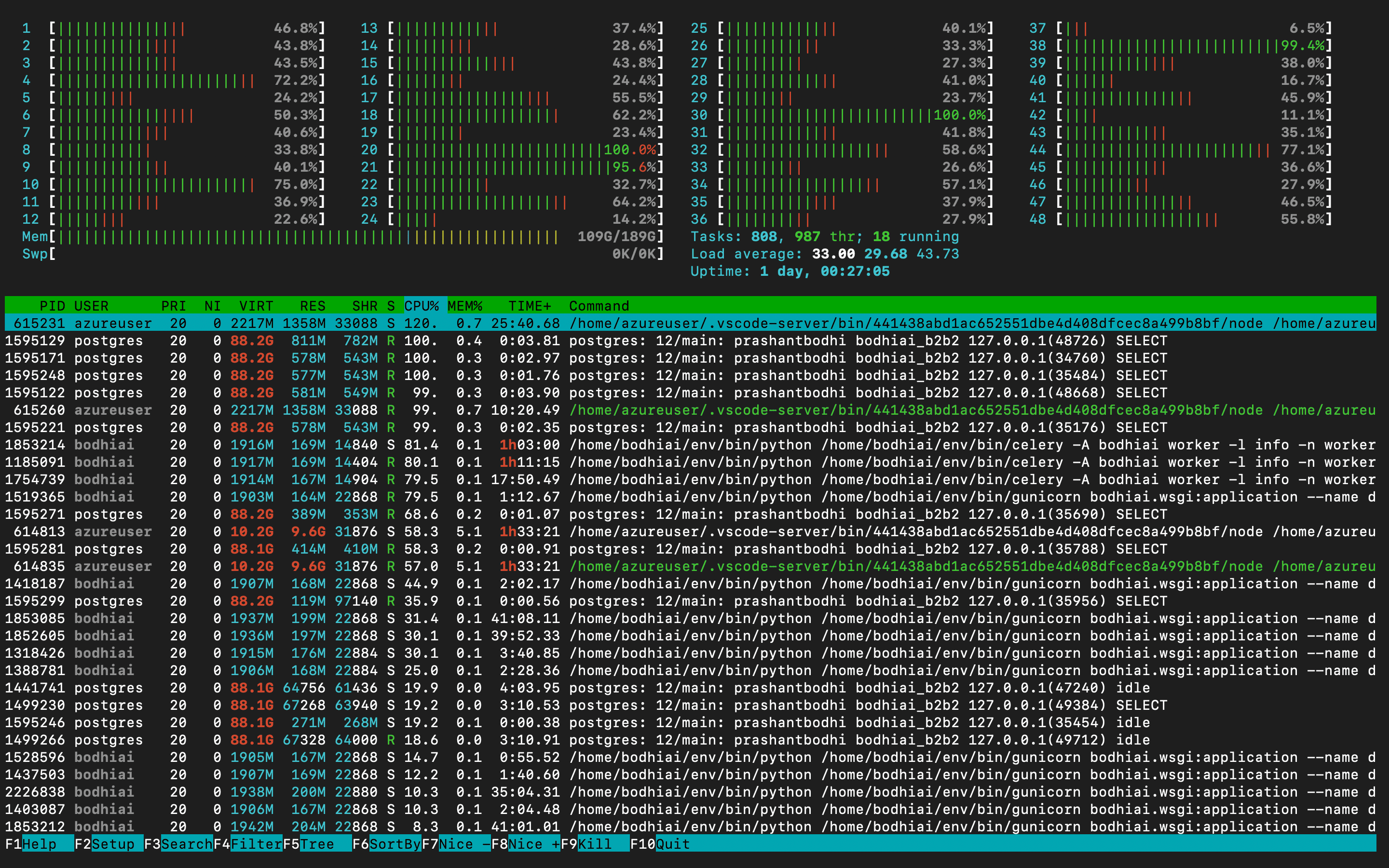Click the Load average readout
Image resolution: width=1389 pixels, height=868 pixels.
[825, 254]
